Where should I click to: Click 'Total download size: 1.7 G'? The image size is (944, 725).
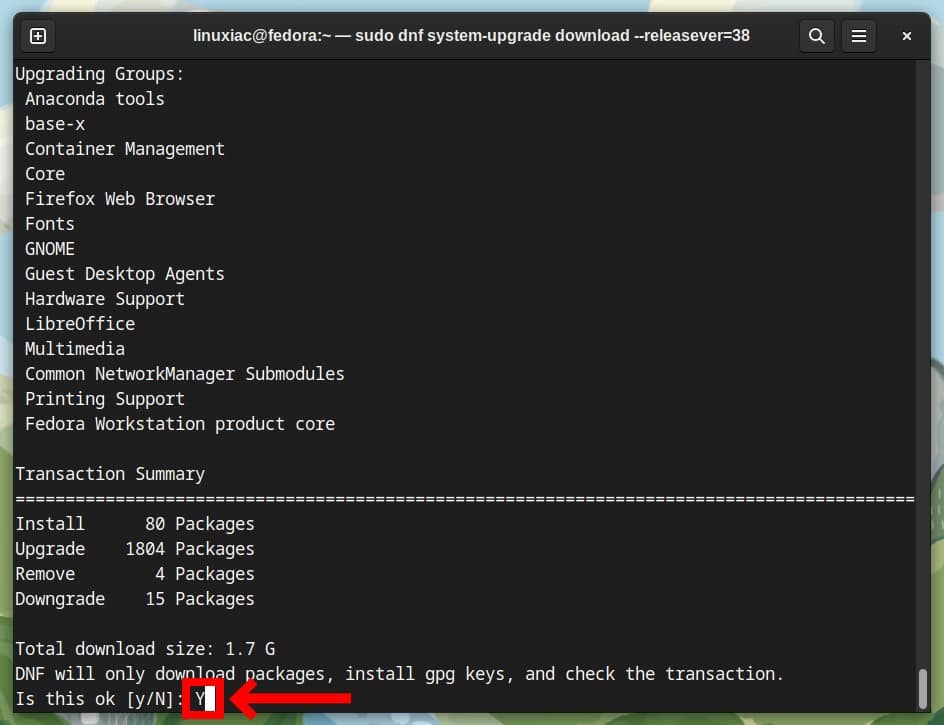point(145,649)
